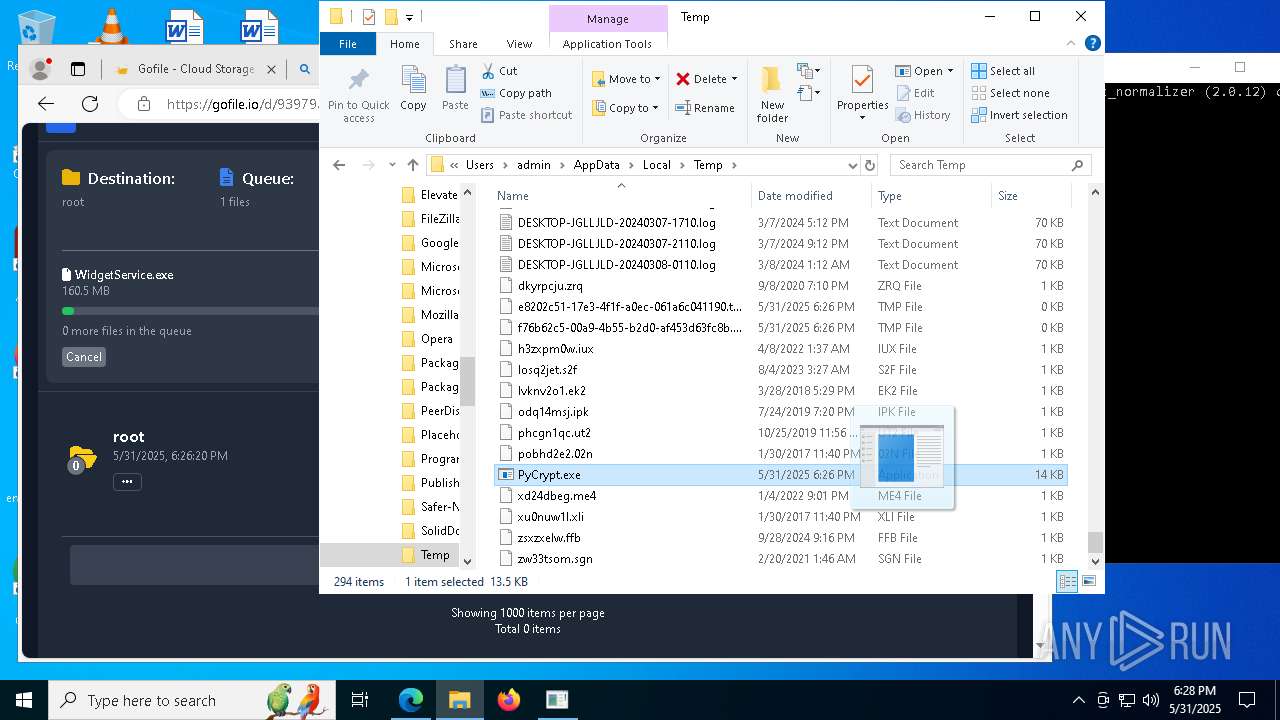1280x720 pixels.
Task: Select DESKTOP-JGLLJLD-20240308-0110.log file
Action: pos(781,265)
